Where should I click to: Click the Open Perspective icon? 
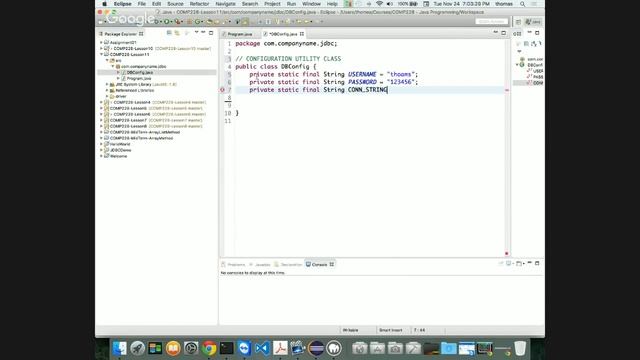coord(518,22)
